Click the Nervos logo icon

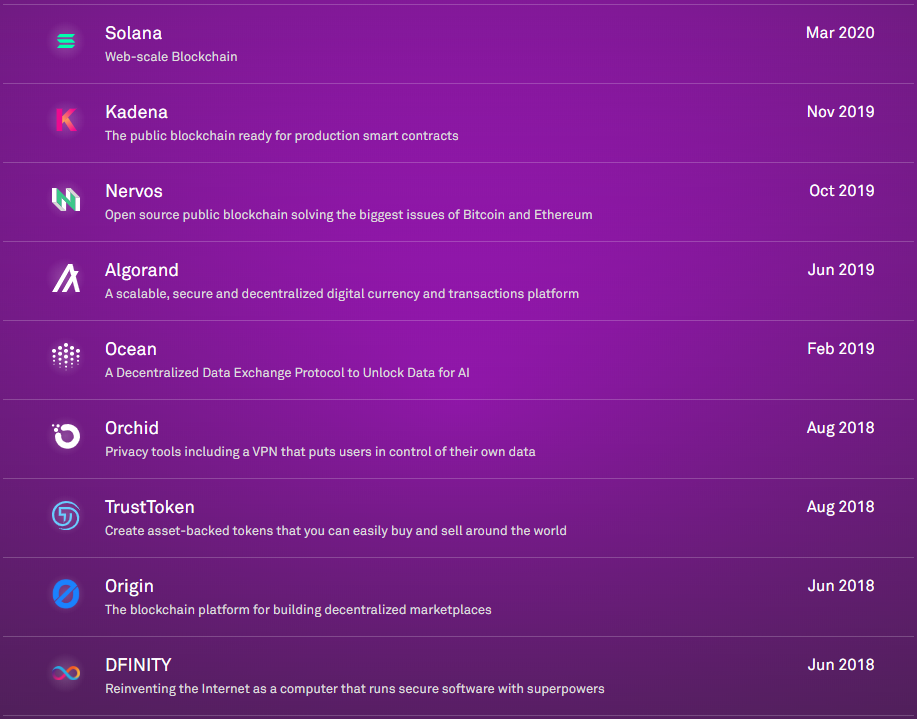(x=65, y=200)
